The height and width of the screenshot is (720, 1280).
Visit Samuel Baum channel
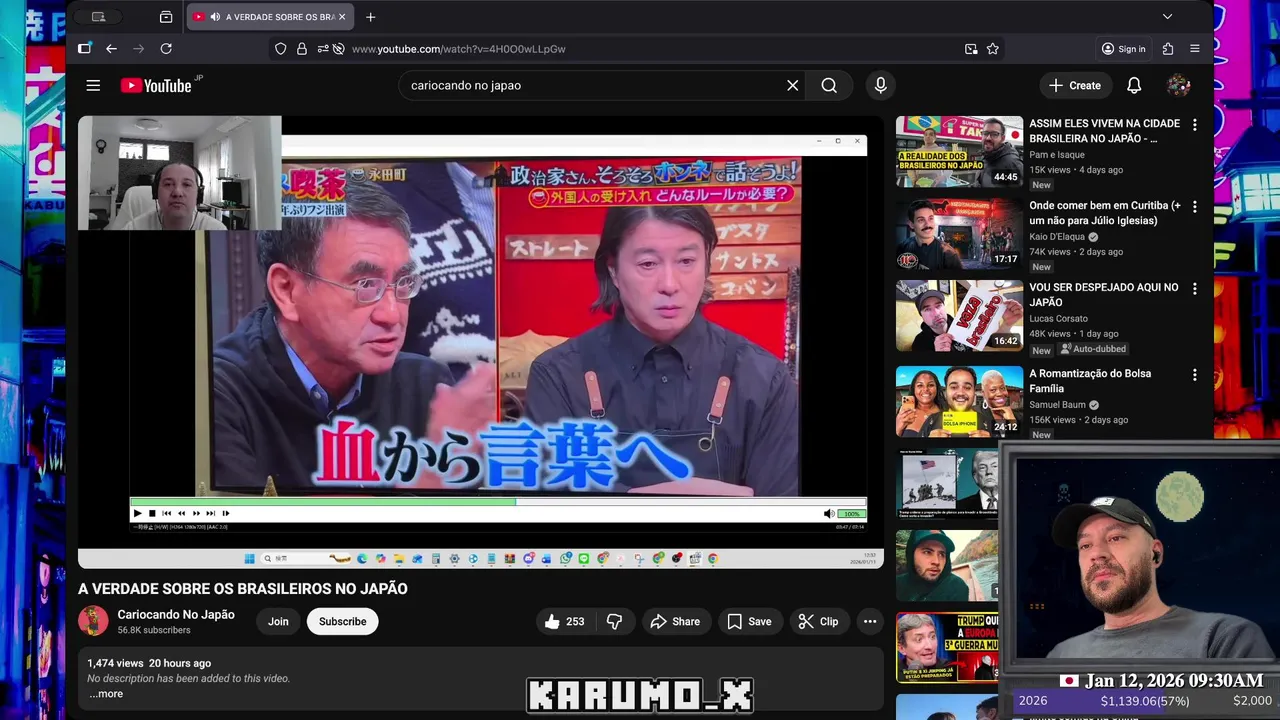[x=1057, y=405]
